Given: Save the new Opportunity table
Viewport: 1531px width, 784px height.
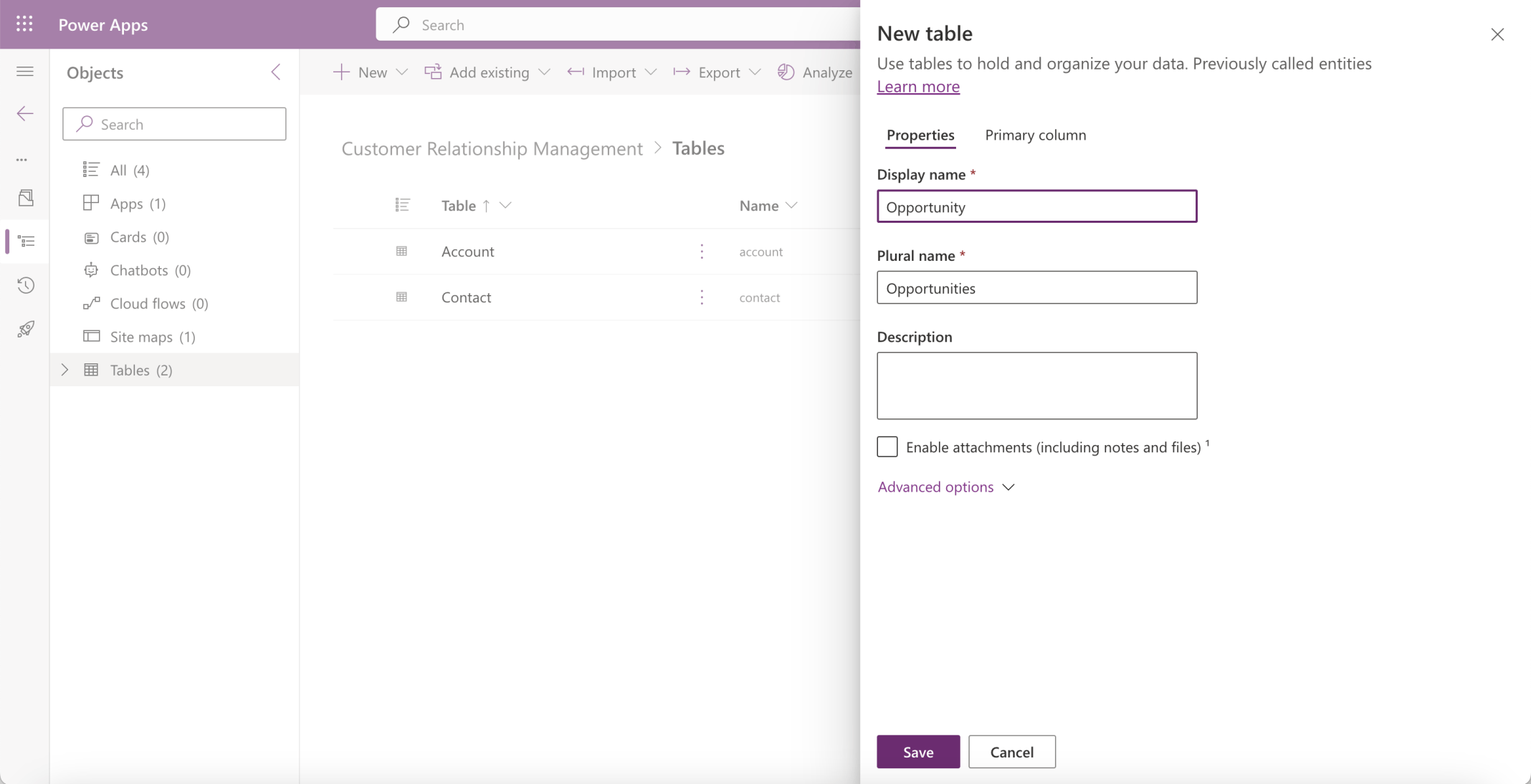Looking at the screenshot, I should point(917,752).
